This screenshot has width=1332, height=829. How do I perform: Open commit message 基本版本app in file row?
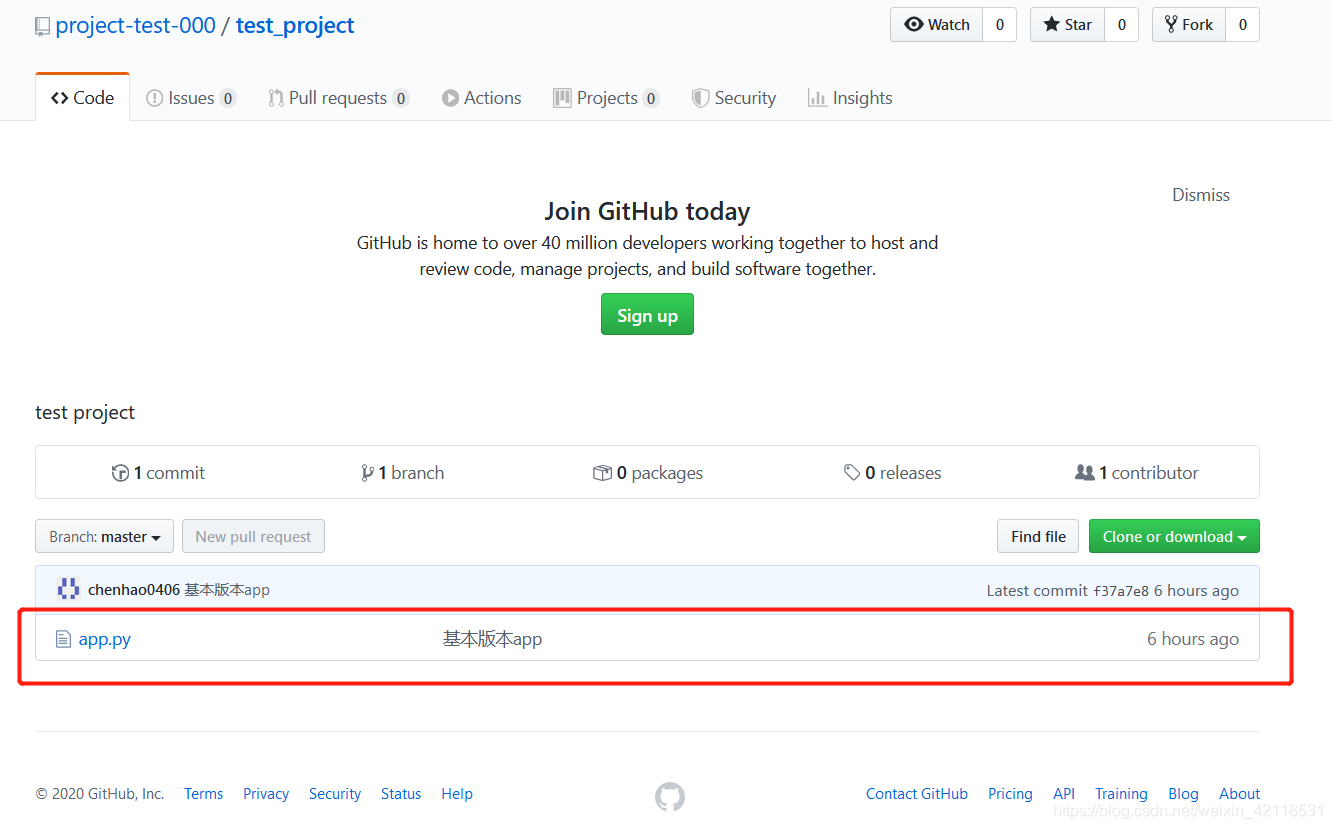pyautogui.click(x=493, y=639)
